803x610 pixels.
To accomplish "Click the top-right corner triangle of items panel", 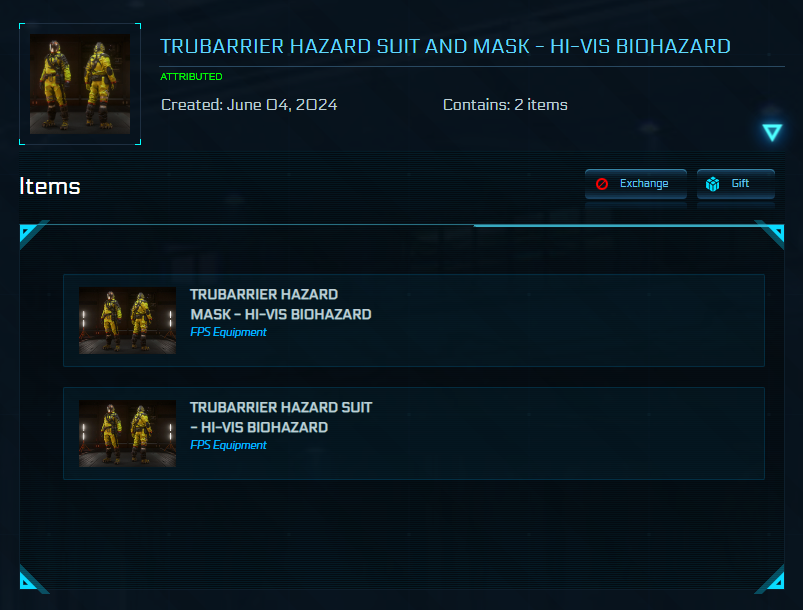I will coord(773,233).
